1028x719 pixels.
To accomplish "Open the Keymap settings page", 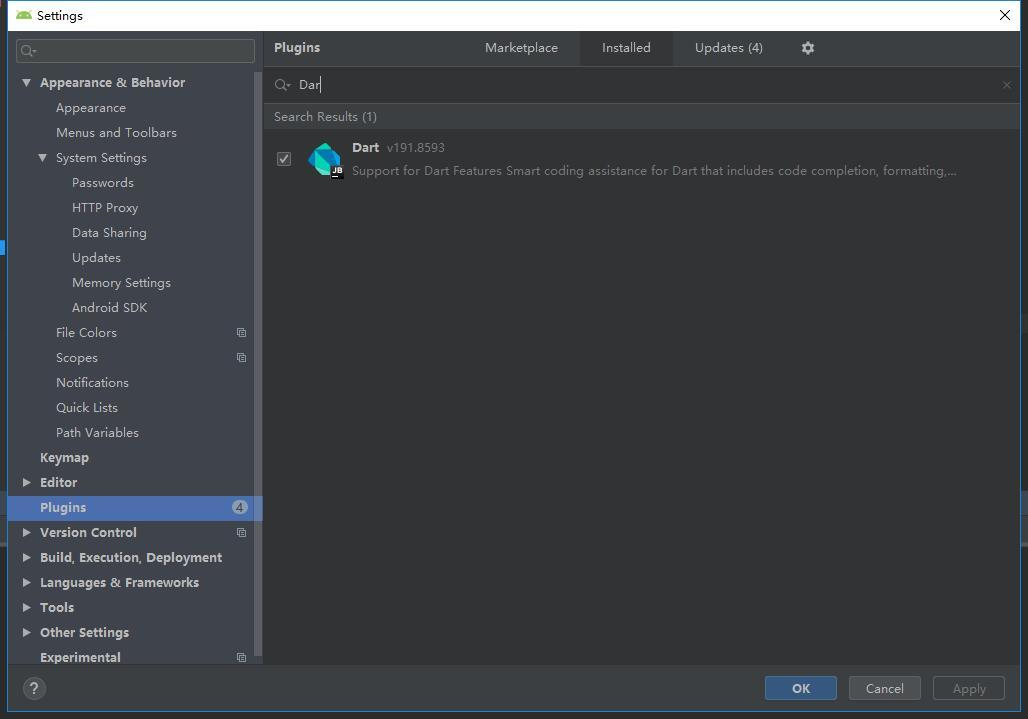I will click(x=64, y=457).
